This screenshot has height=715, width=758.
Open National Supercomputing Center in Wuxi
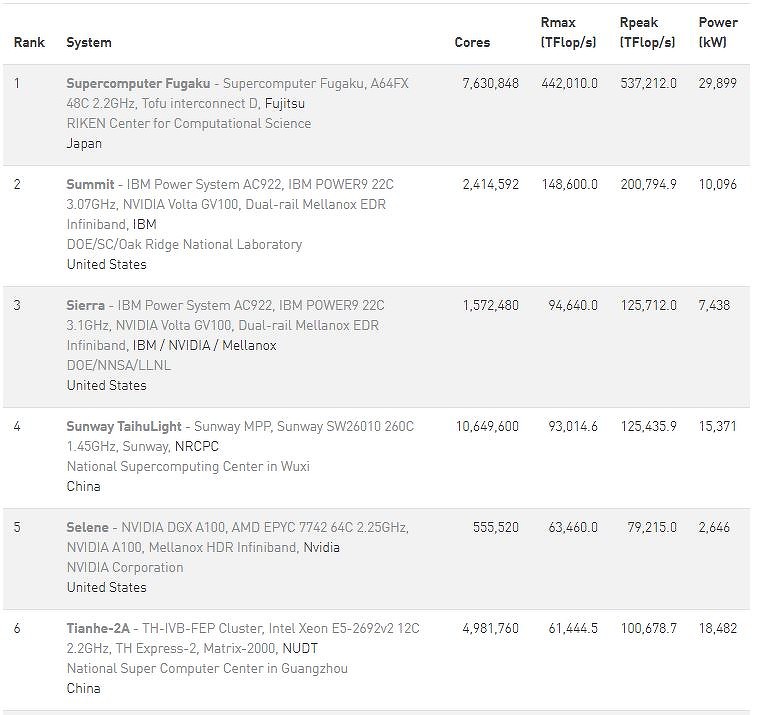(x=188, y=467)
